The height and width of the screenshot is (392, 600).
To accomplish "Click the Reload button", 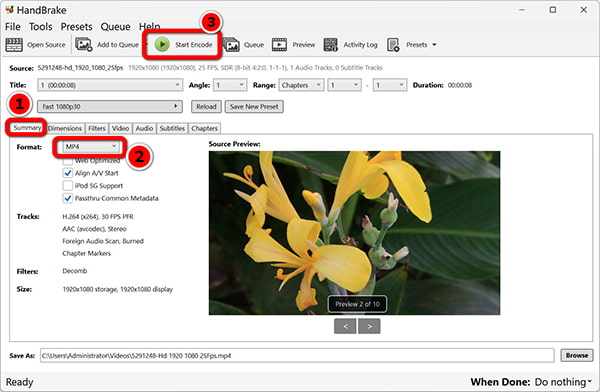I will (x=206, y=106).
